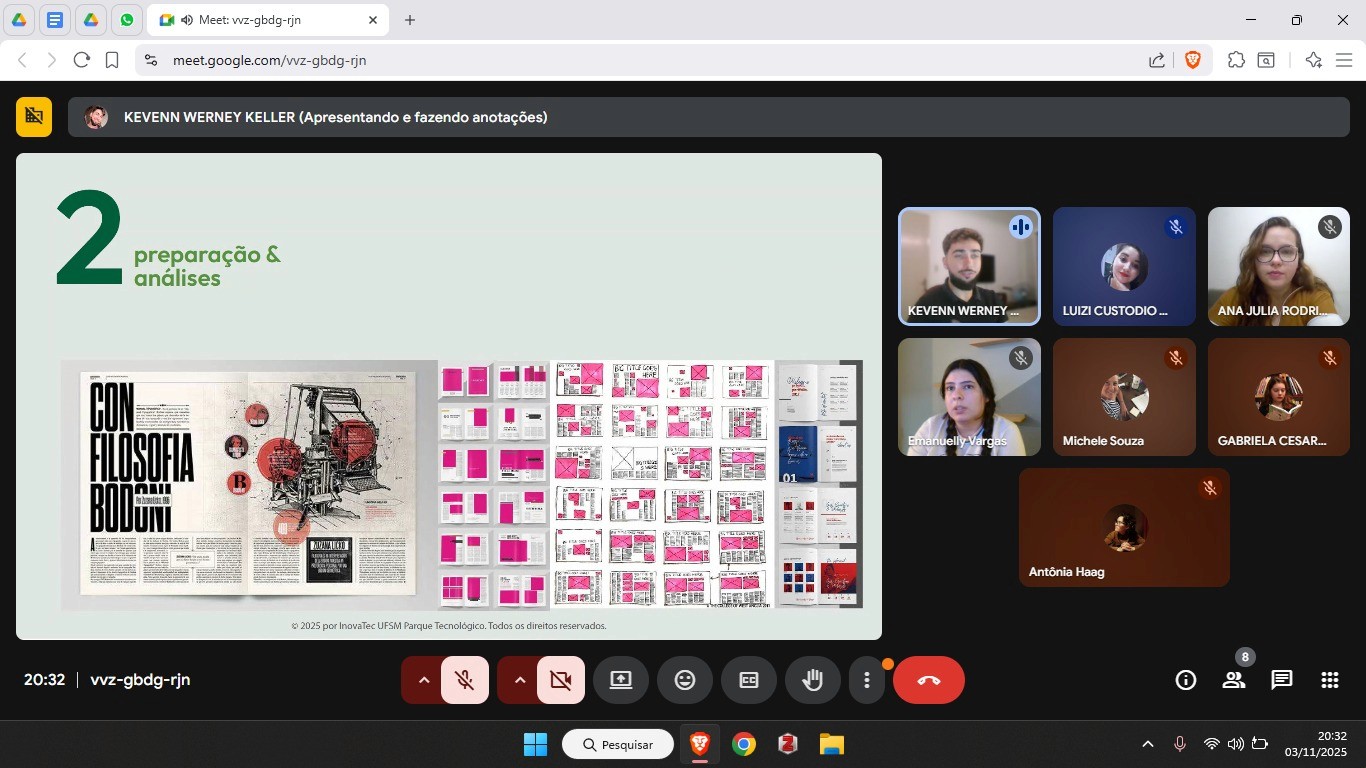
Task: Click the tab audio speaker icon
Action: coord(186,20)
